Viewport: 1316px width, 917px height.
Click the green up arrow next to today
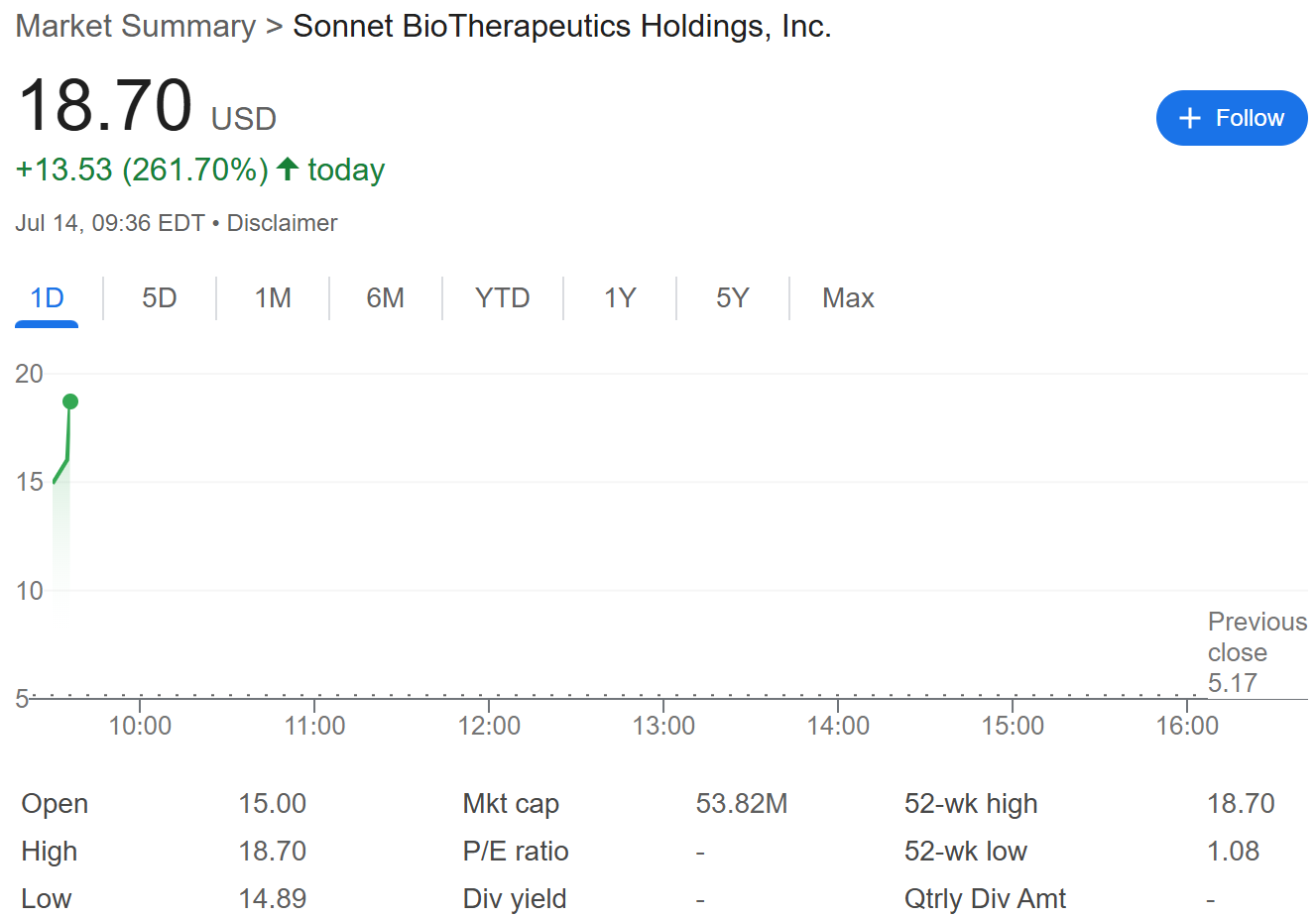click(x=288, y=169)
